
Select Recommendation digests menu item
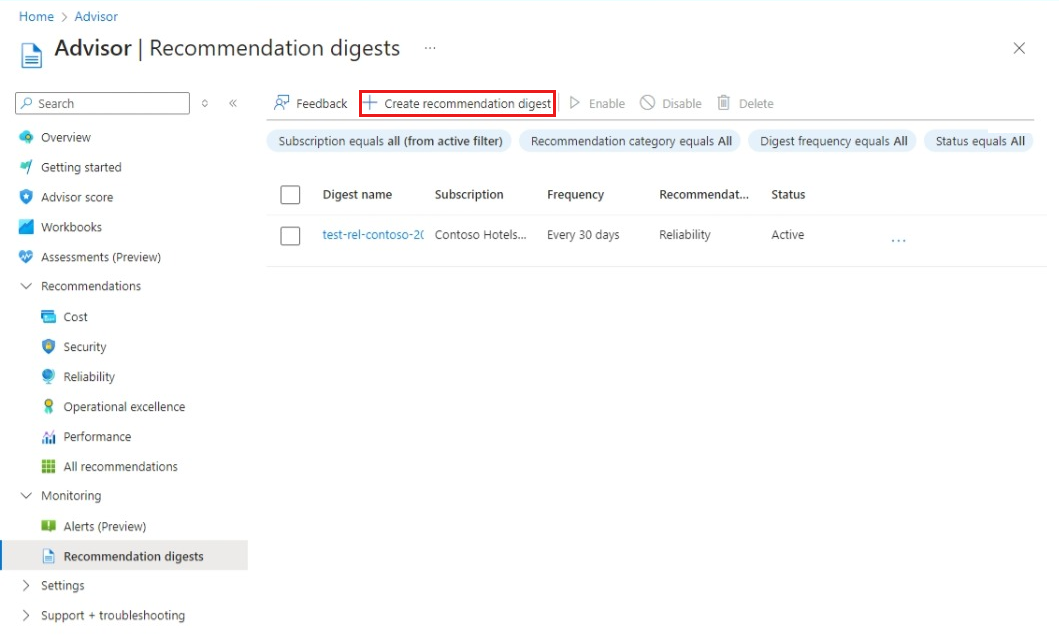click(133, 556)
